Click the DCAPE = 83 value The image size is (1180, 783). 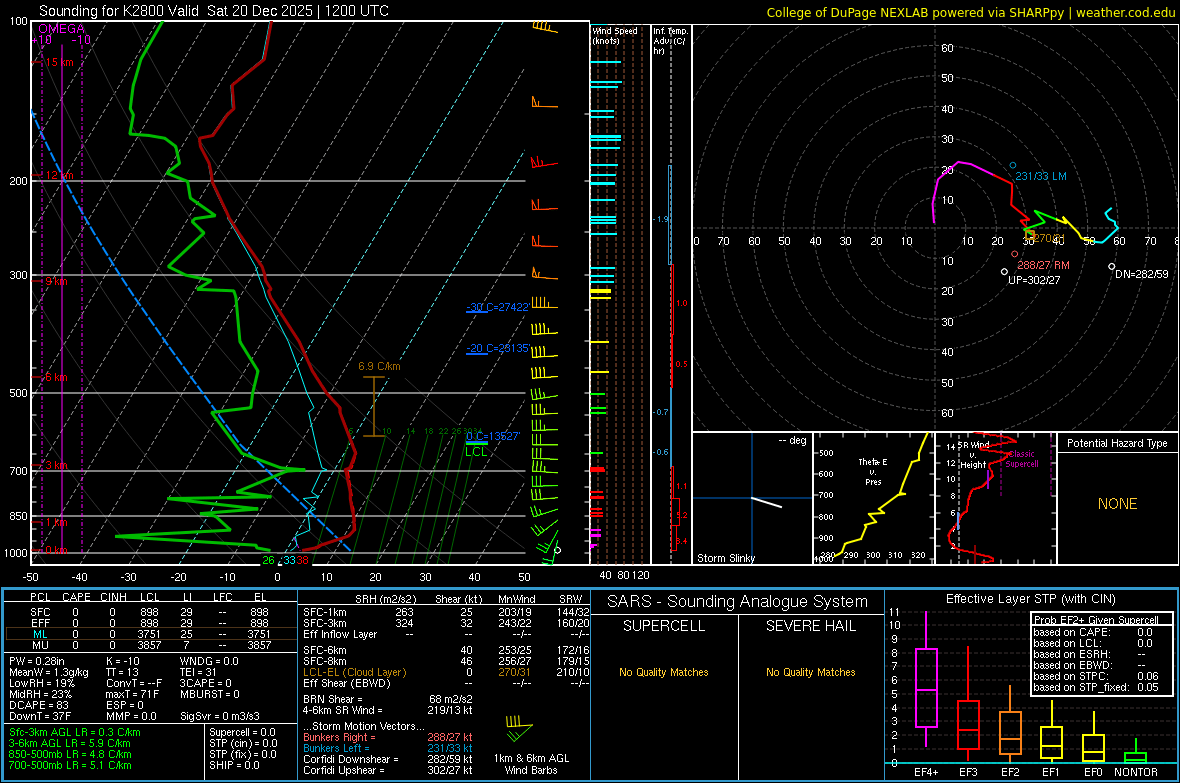38,705
